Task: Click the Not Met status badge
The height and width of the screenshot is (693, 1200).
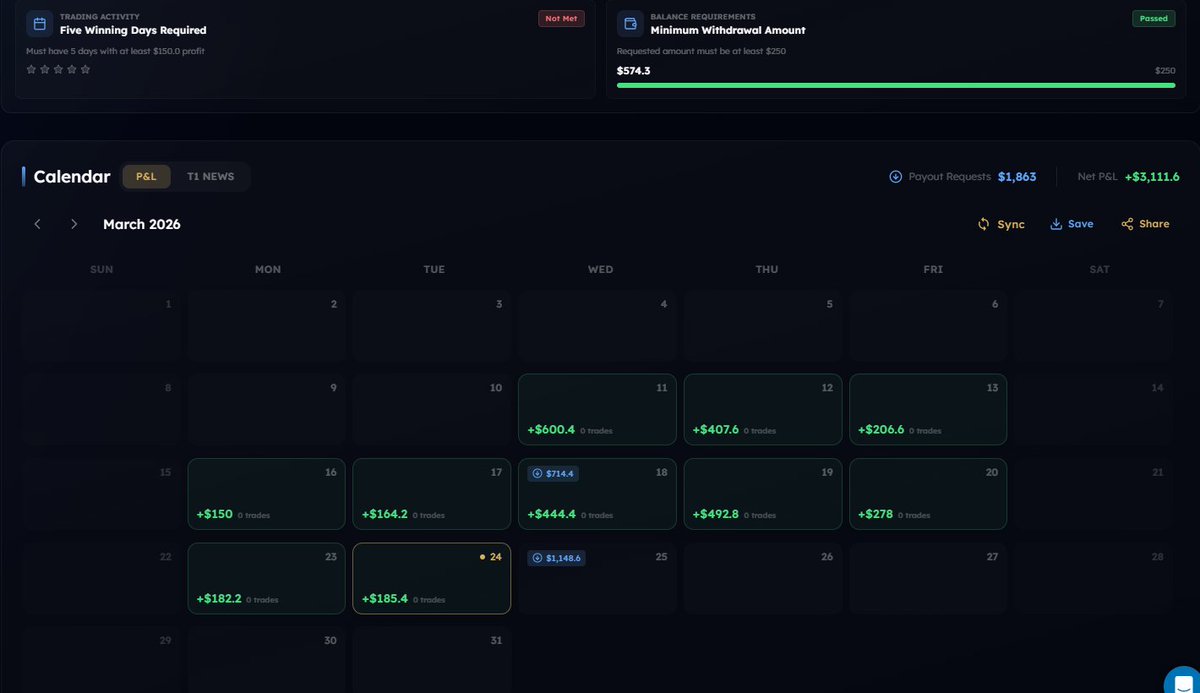Action: (x=561, y=18)
